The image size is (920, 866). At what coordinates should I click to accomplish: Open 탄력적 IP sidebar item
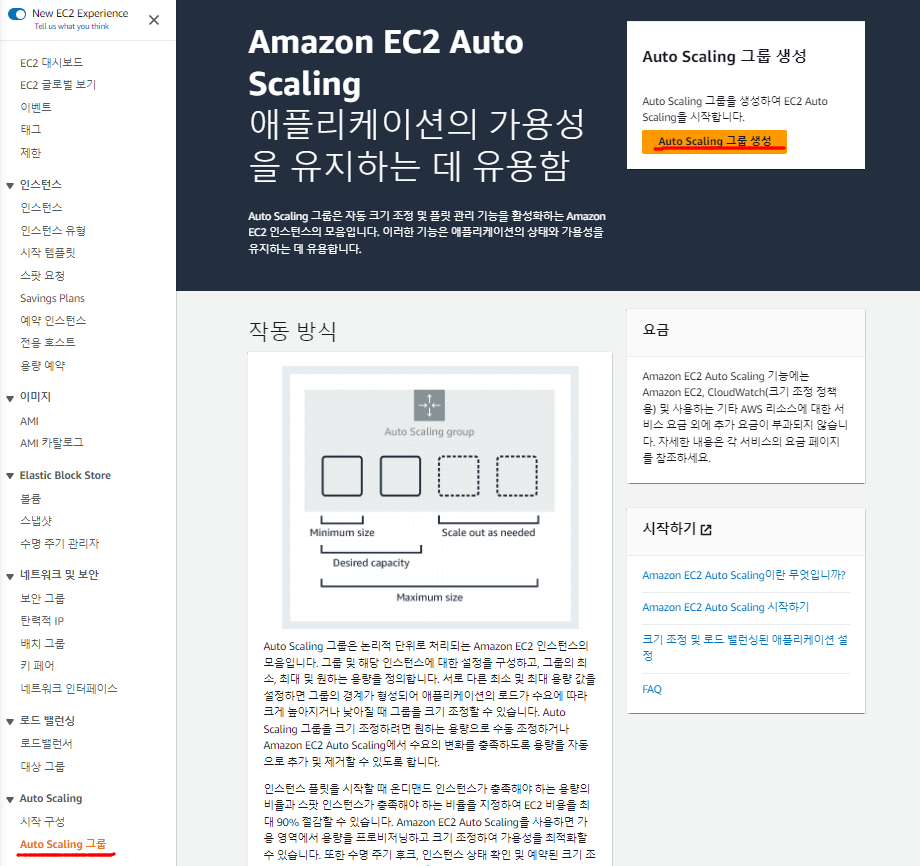pyautogui.click(x=42, y=621)
